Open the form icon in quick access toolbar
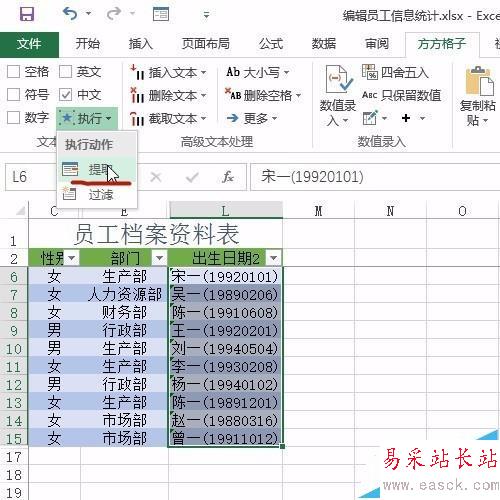 tap(161, 14)
